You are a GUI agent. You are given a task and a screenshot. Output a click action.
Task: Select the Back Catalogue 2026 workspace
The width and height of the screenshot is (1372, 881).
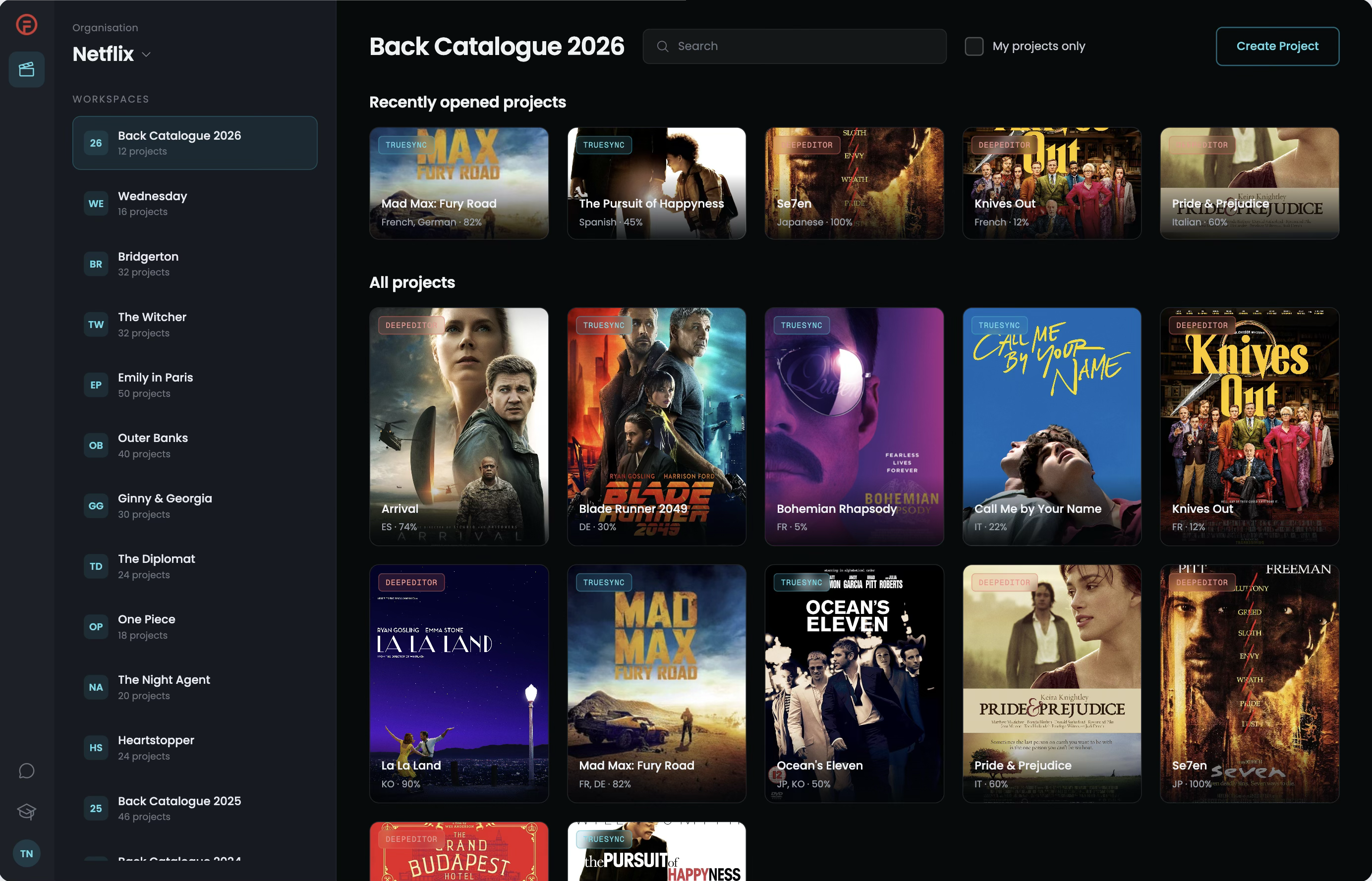coord(194,143)
